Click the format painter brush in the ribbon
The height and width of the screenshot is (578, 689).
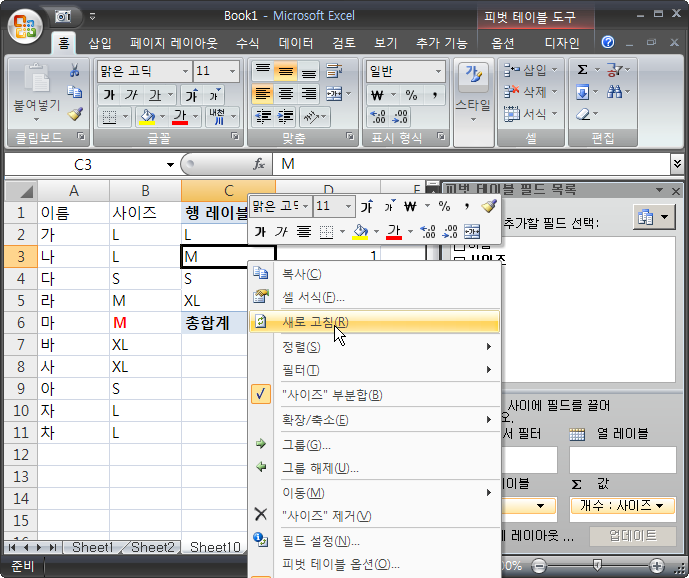pos(75,114)
